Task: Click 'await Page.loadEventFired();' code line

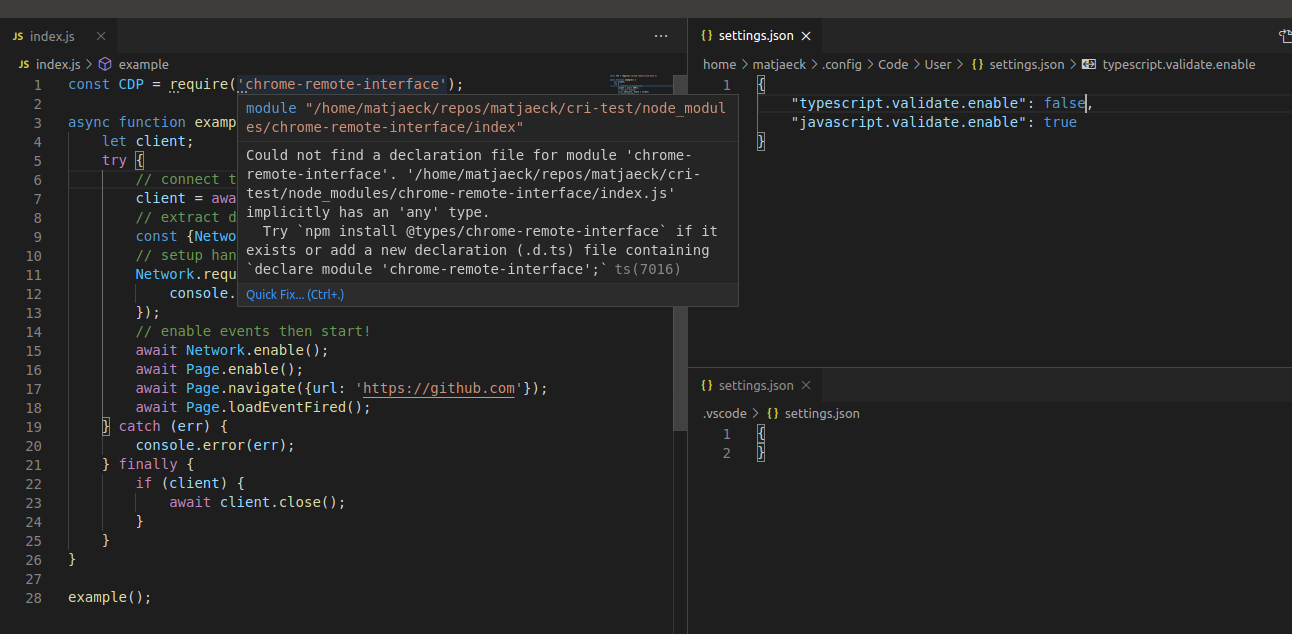Action: point(253,407)
